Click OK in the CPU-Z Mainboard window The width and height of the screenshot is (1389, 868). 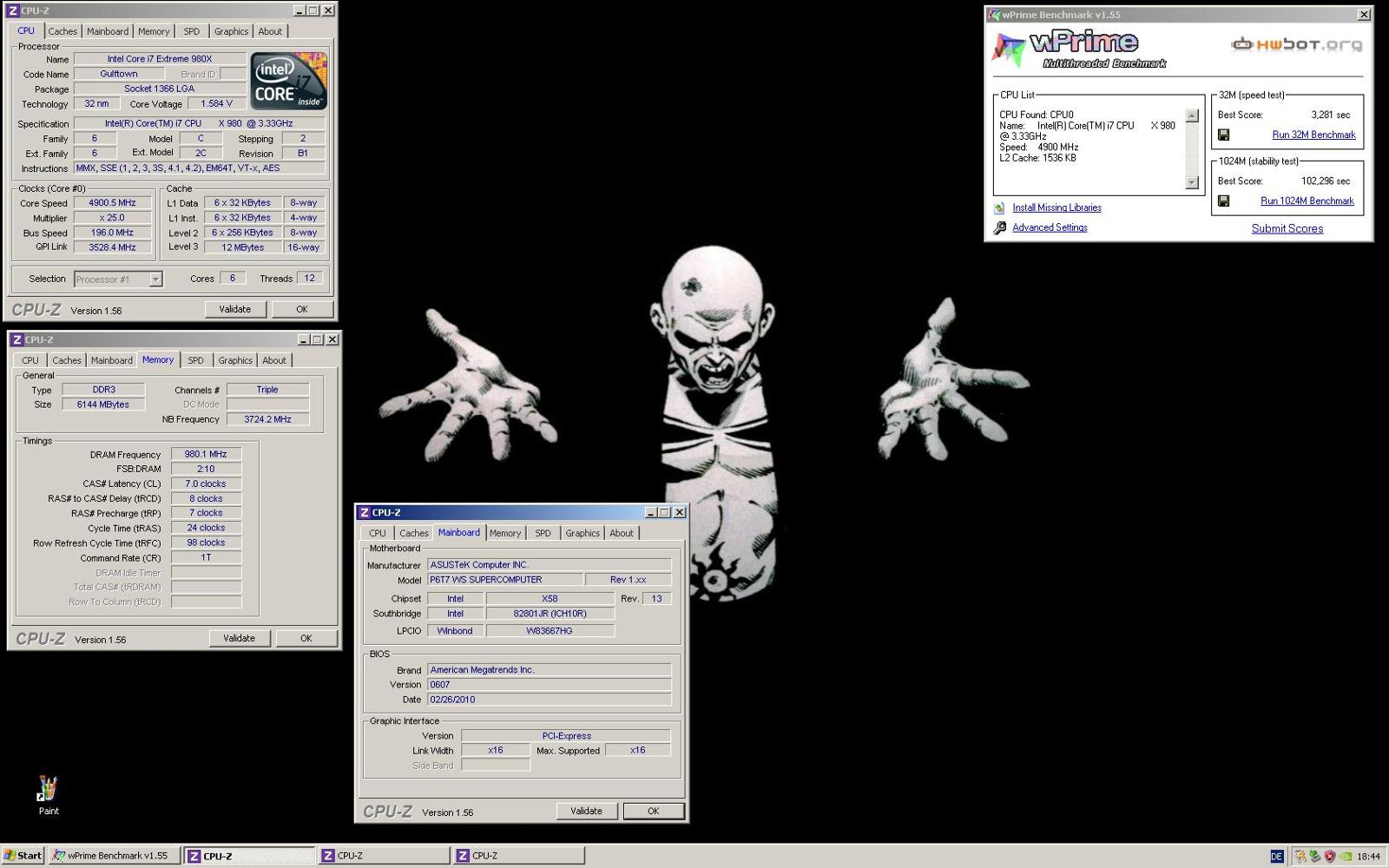click(x=654, y=811)
